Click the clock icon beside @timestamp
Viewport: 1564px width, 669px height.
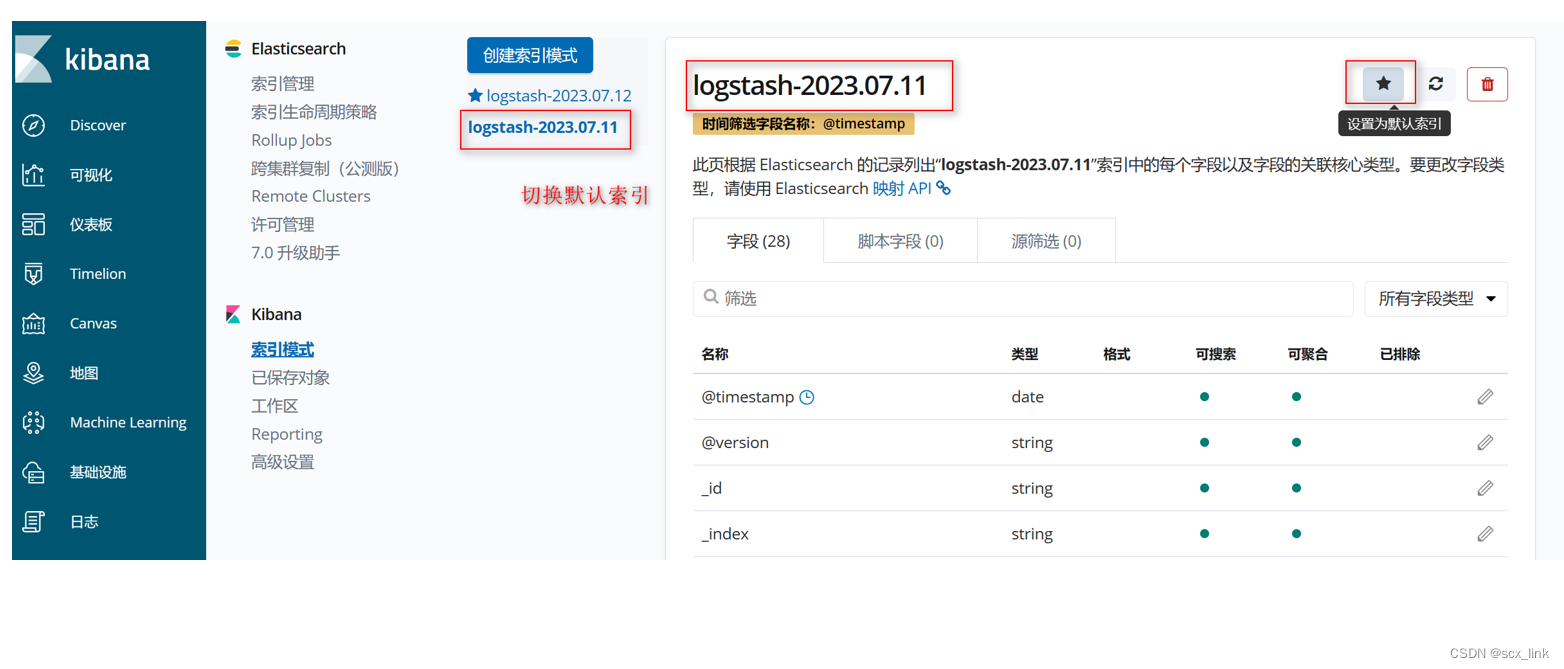807,397
